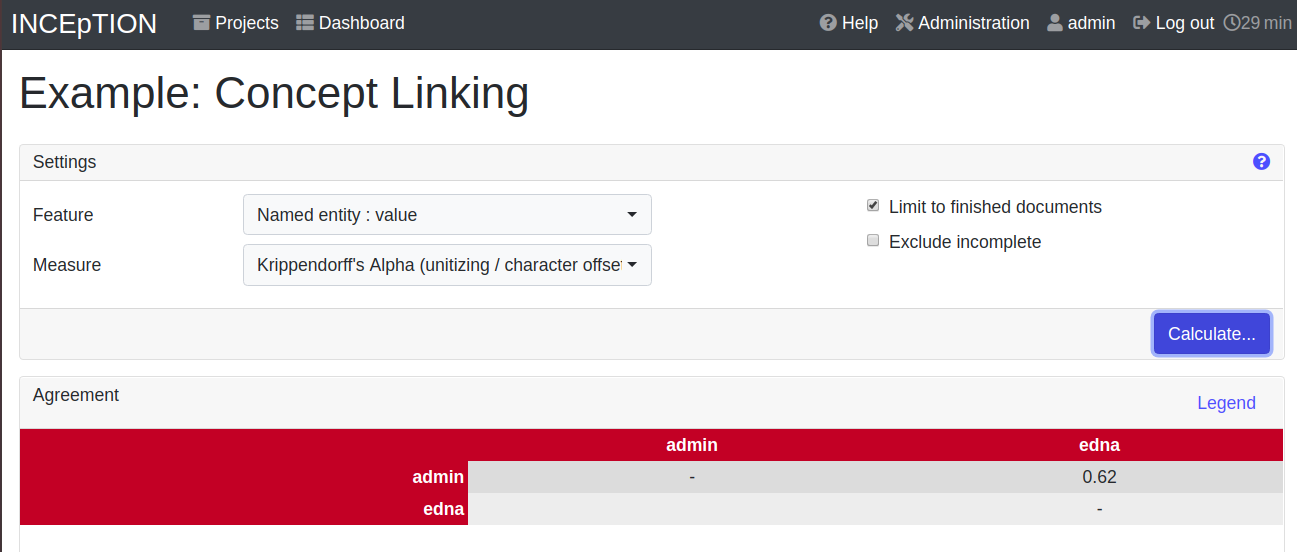
Task: Uncheck Limit to finished documents
Action: (873, 206)
